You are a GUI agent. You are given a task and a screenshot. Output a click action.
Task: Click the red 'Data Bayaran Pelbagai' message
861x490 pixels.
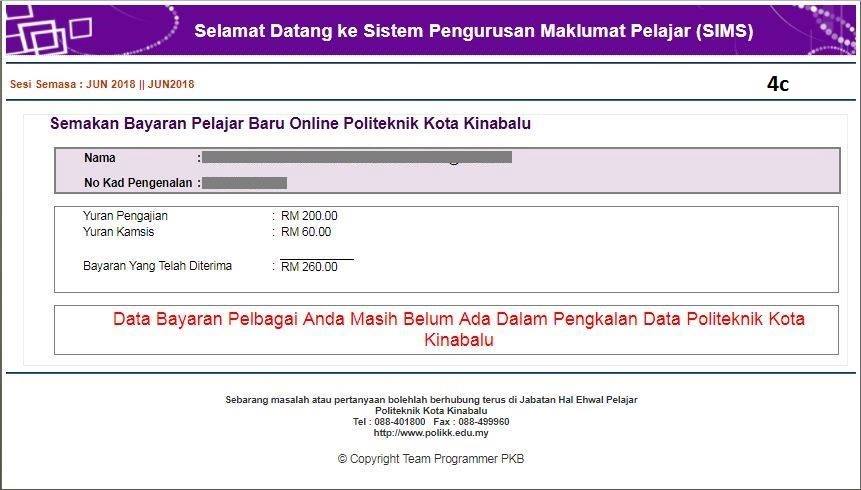point(459,329)
